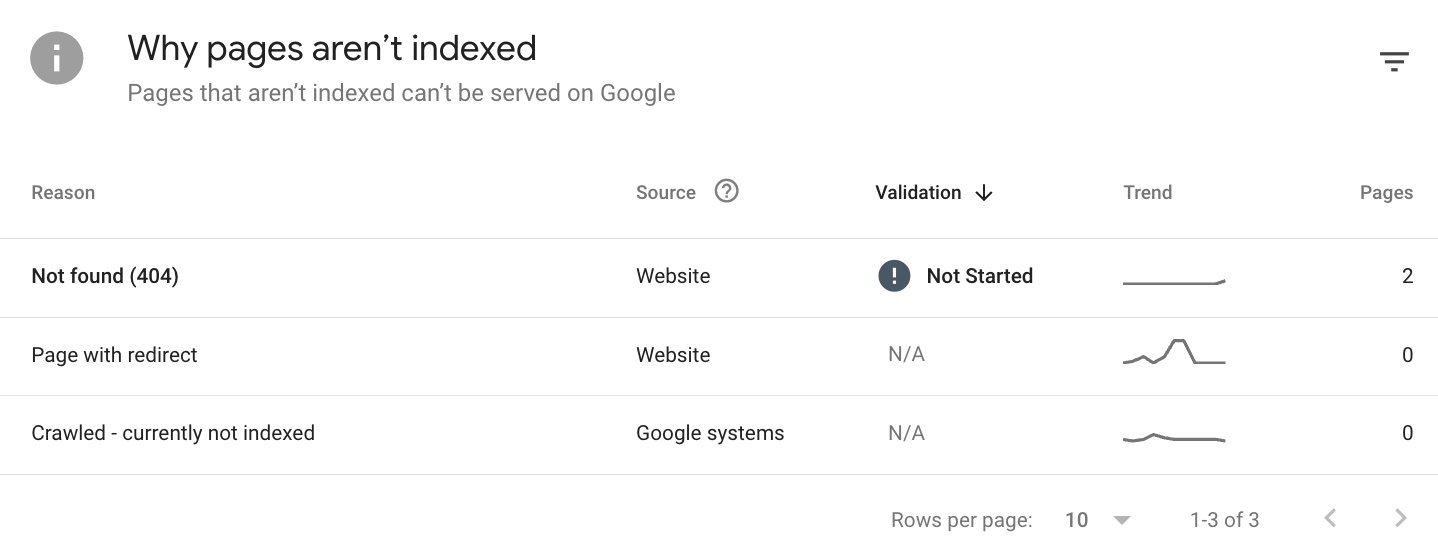The image size is (1438, 540).
Task: Click the Crawled not indexed trend sparkline
Action: click(1174, 438)
